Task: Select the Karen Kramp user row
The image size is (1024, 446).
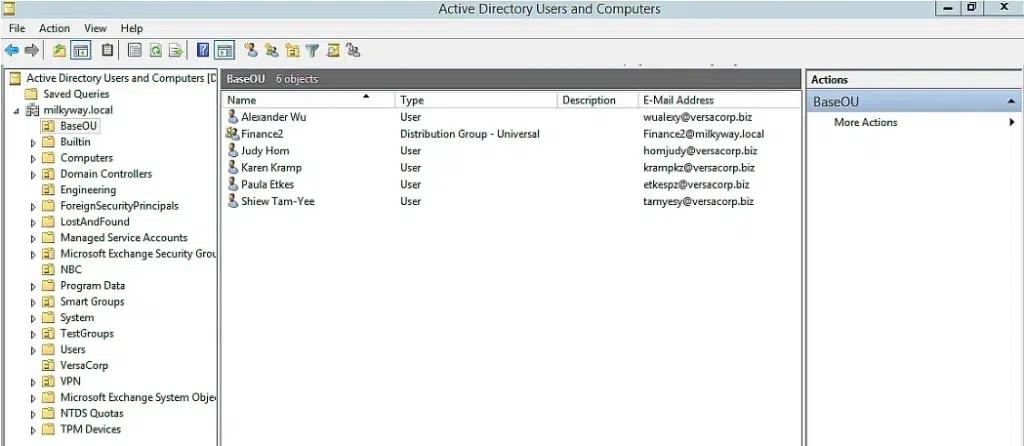Action: (x=510, y=168)
